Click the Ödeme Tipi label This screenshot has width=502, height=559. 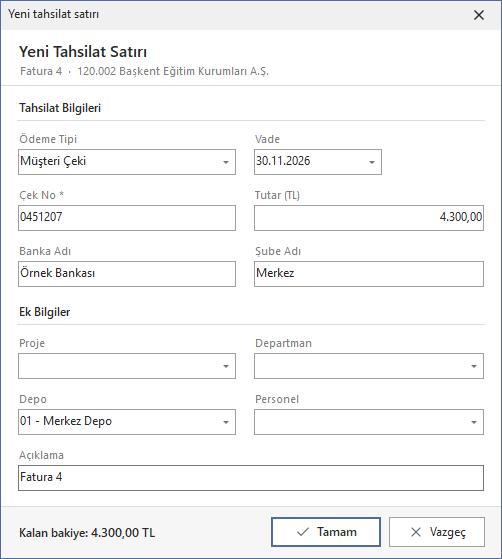(x=48, y=139)
